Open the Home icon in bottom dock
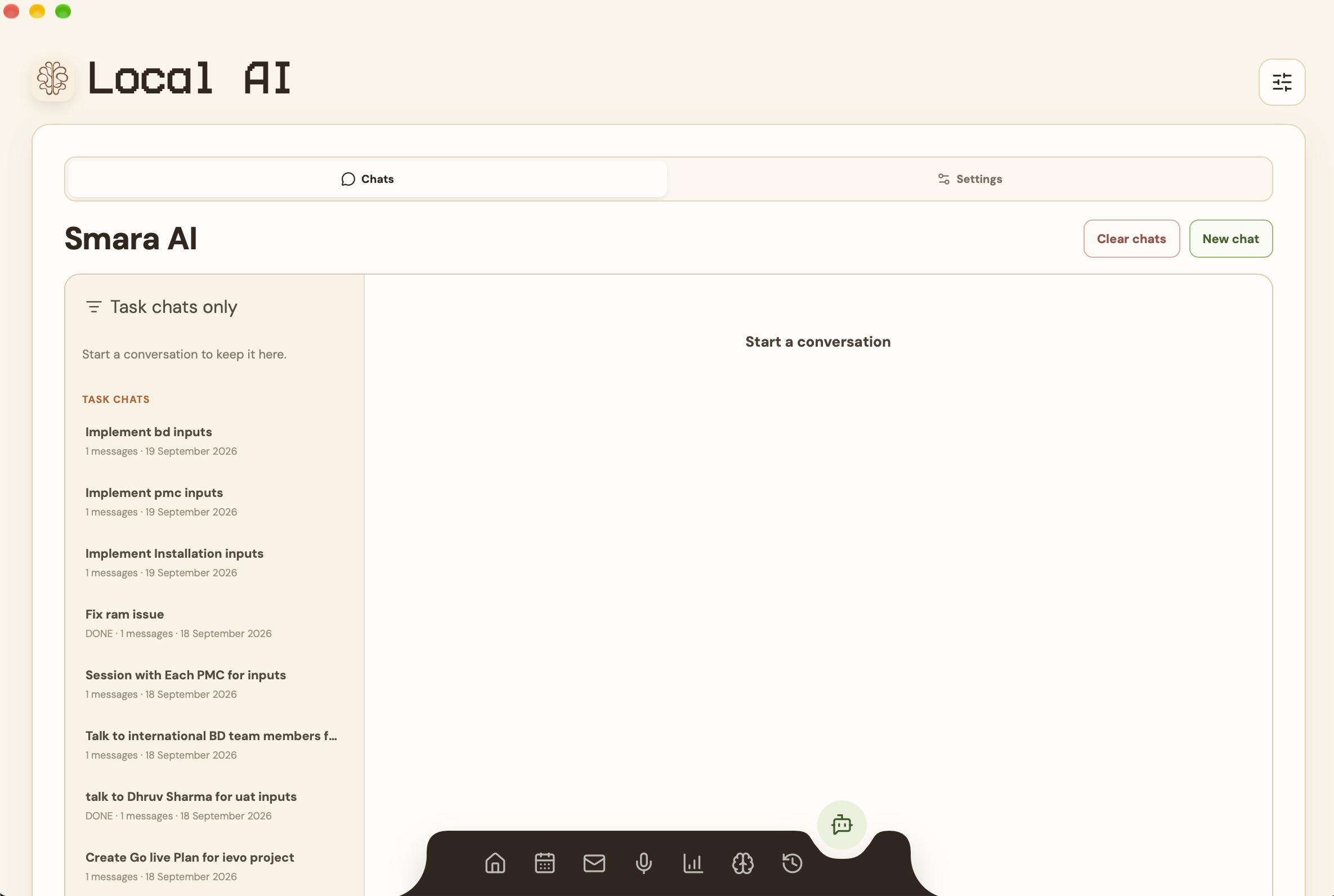This screenshot has width=1334, height=896. click(x=495, y=863)
